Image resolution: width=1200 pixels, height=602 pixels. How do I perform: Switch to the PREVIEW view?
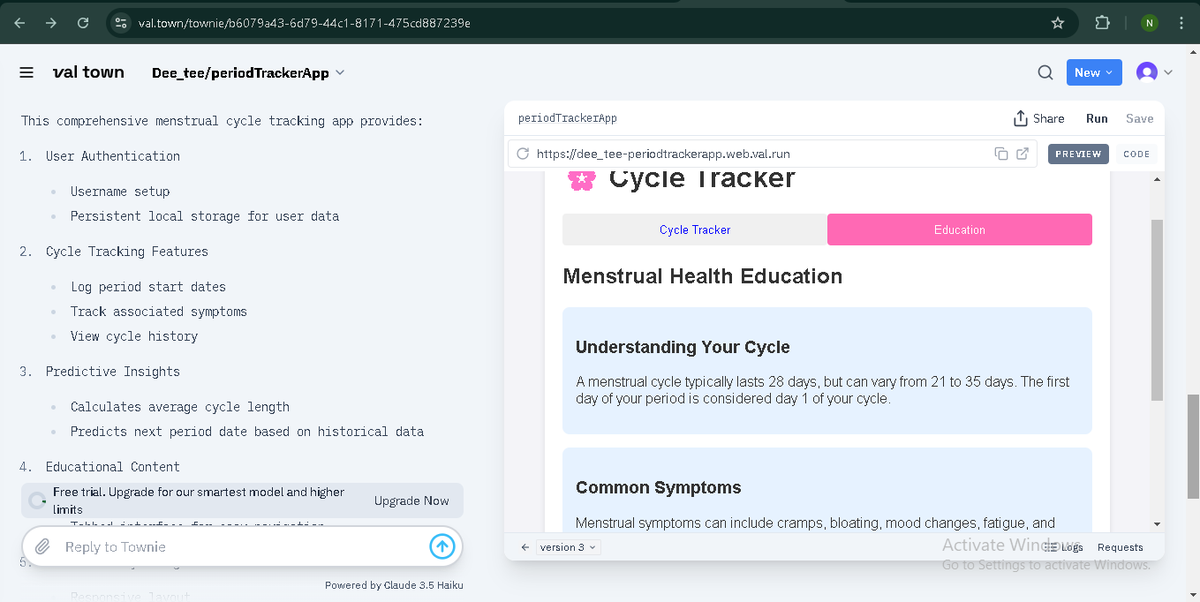point(1078,154)
